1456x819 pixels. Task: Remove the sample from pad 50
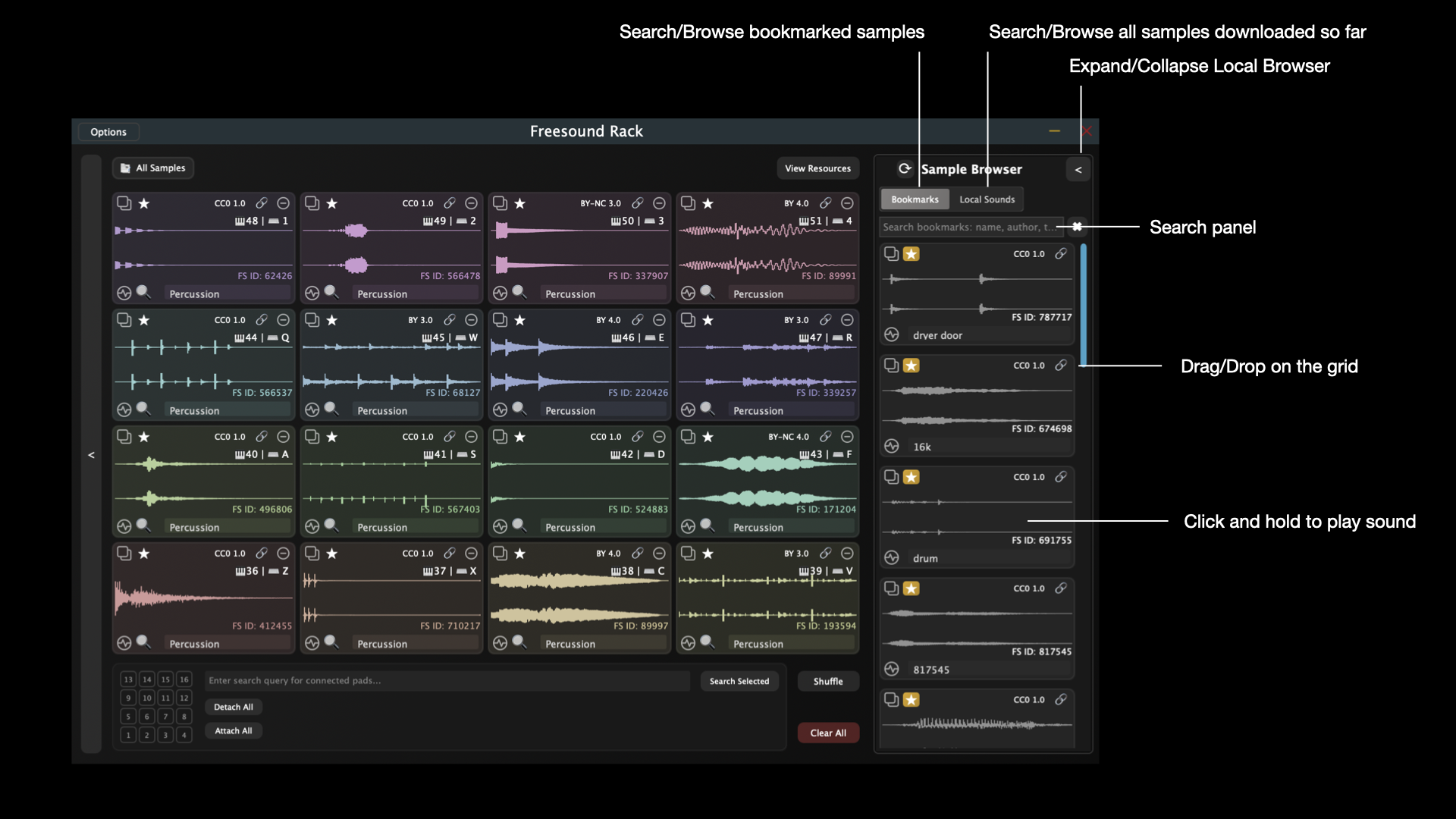pos(659,203)
